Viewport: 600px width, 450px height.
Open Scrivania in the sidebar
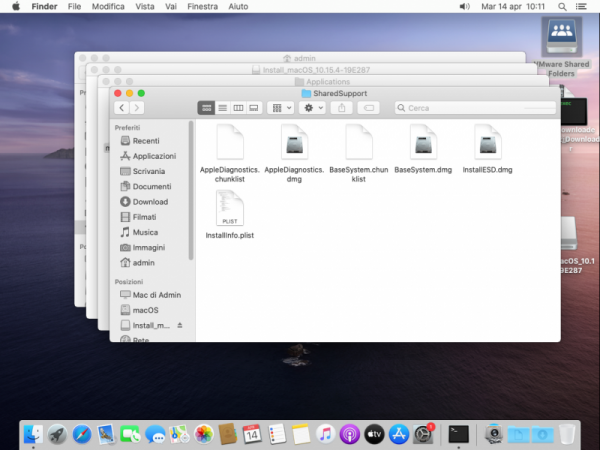[x=142, y=171]
